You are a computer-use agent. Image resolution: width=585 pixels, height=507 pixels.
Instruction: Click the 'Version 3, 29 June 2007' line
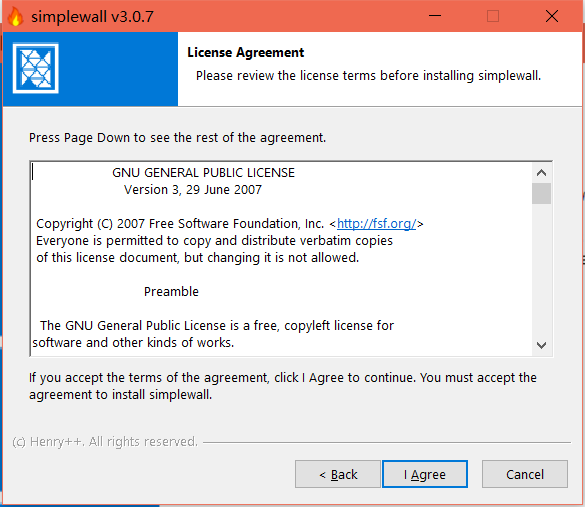(x=193, y=190)
